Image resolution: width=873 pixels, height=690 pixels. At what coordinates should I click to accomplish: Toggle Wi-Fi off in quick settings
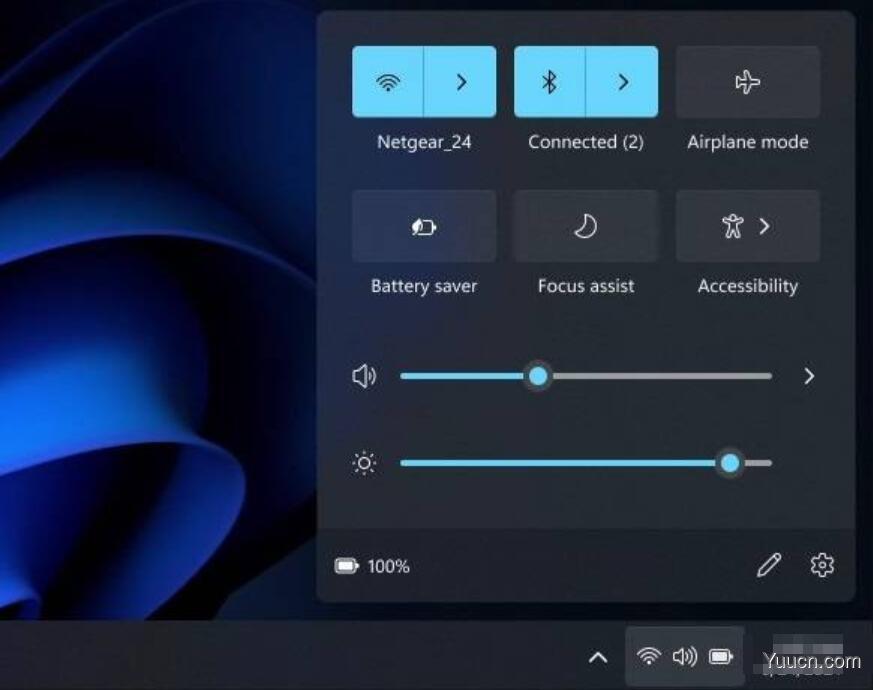[x=388, y=82]
